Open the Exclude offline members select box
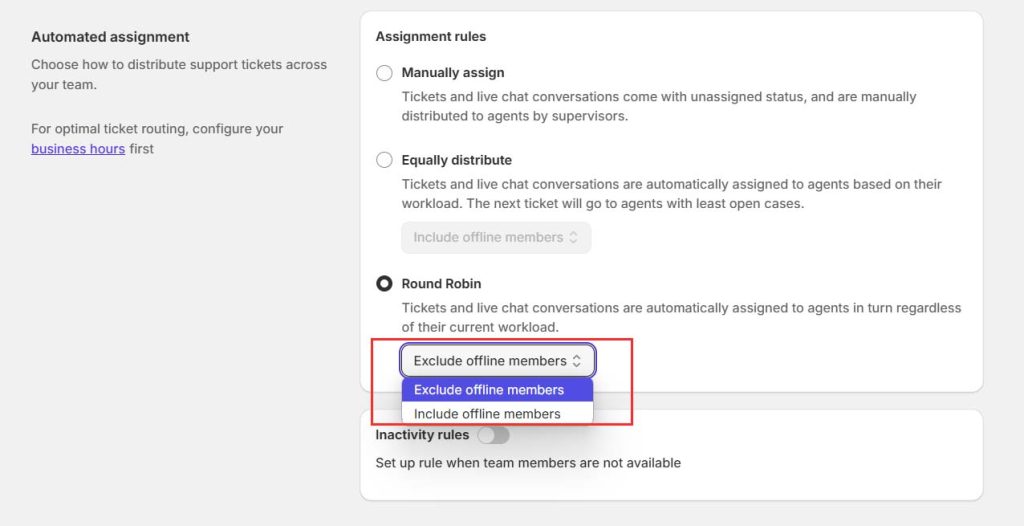The width and height of the screenshot is (1024, 526). (x=498, y=361)
